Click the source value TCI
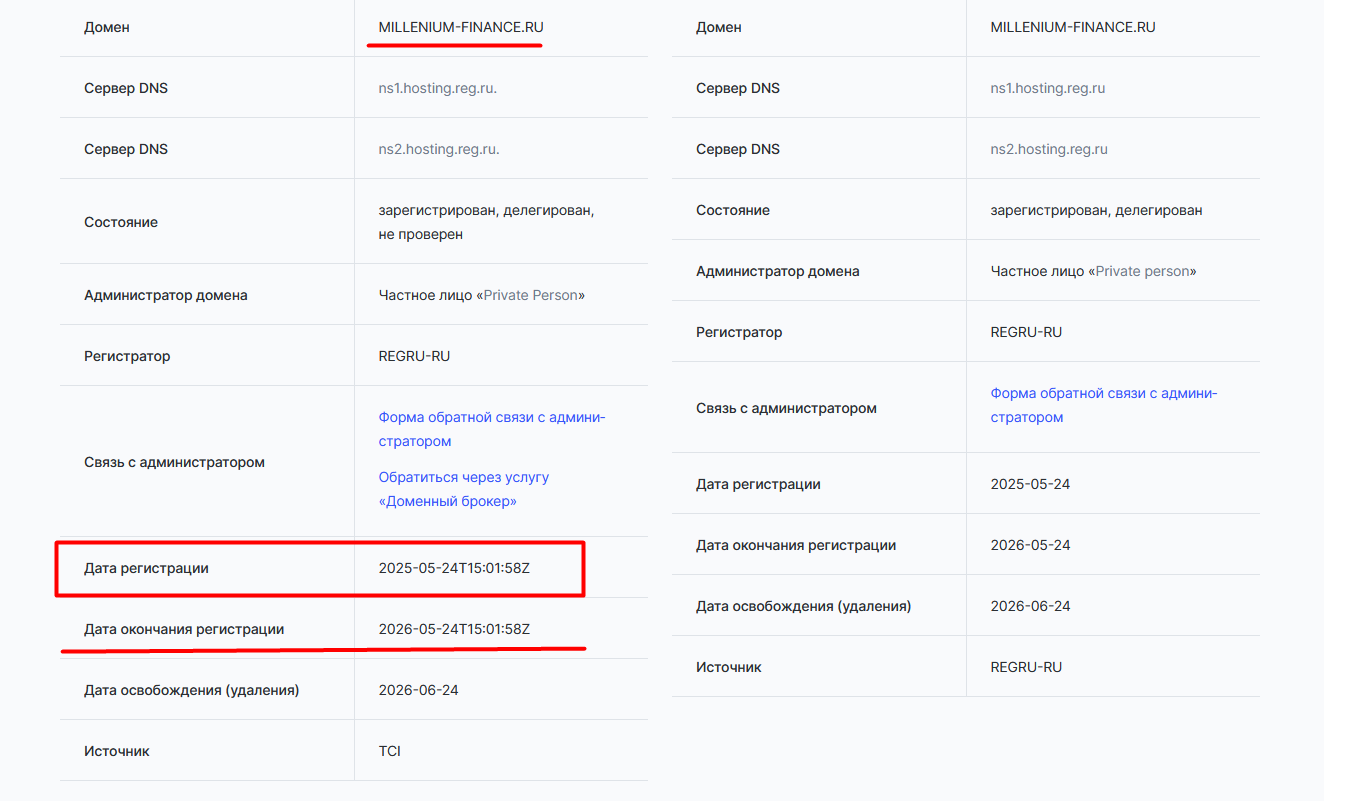Viewport: 1348px width, 801px height. pyautogui.click(x=389, y=751)
